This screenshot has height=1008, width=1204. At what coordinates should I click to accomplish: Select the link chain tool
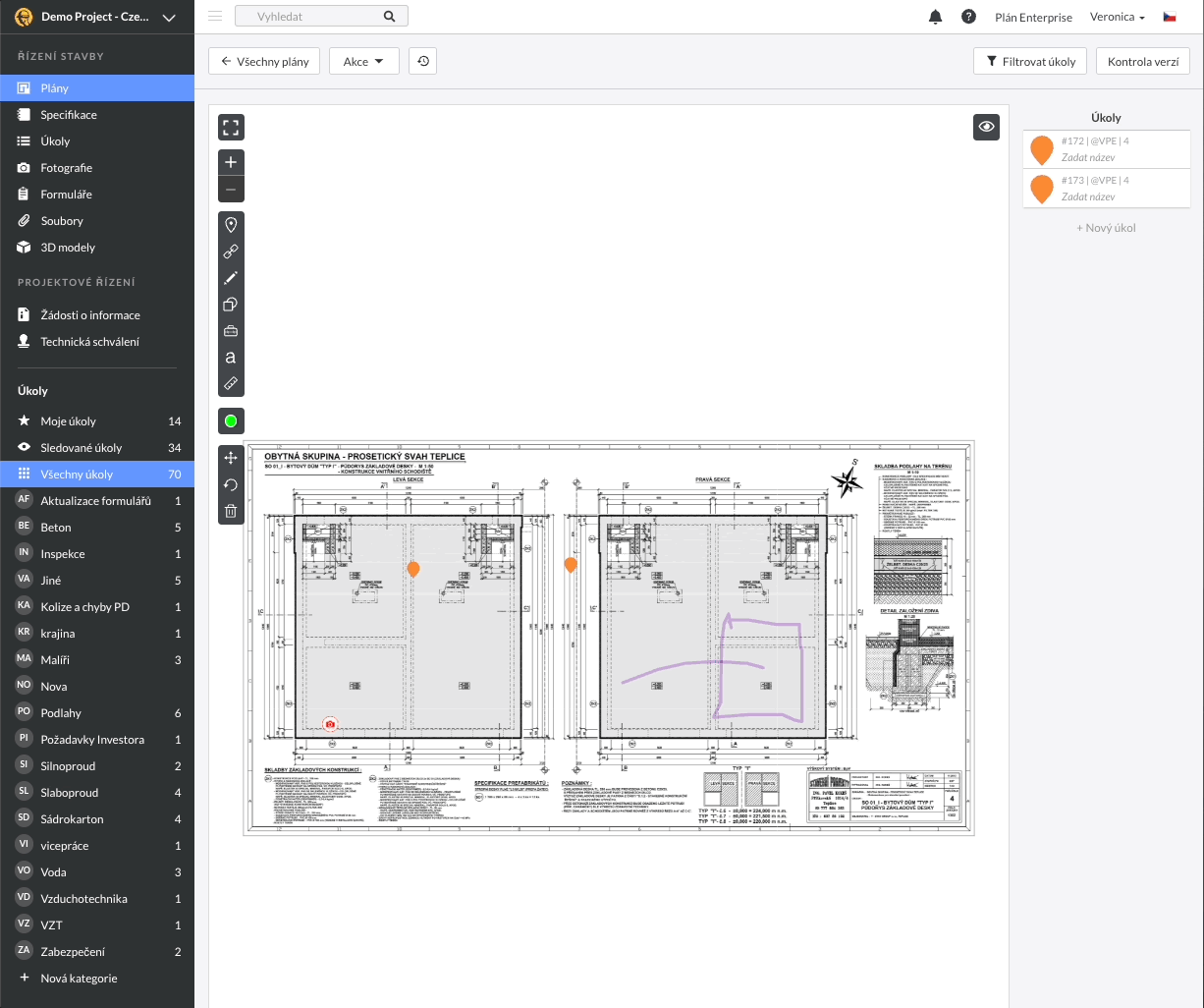231,252
